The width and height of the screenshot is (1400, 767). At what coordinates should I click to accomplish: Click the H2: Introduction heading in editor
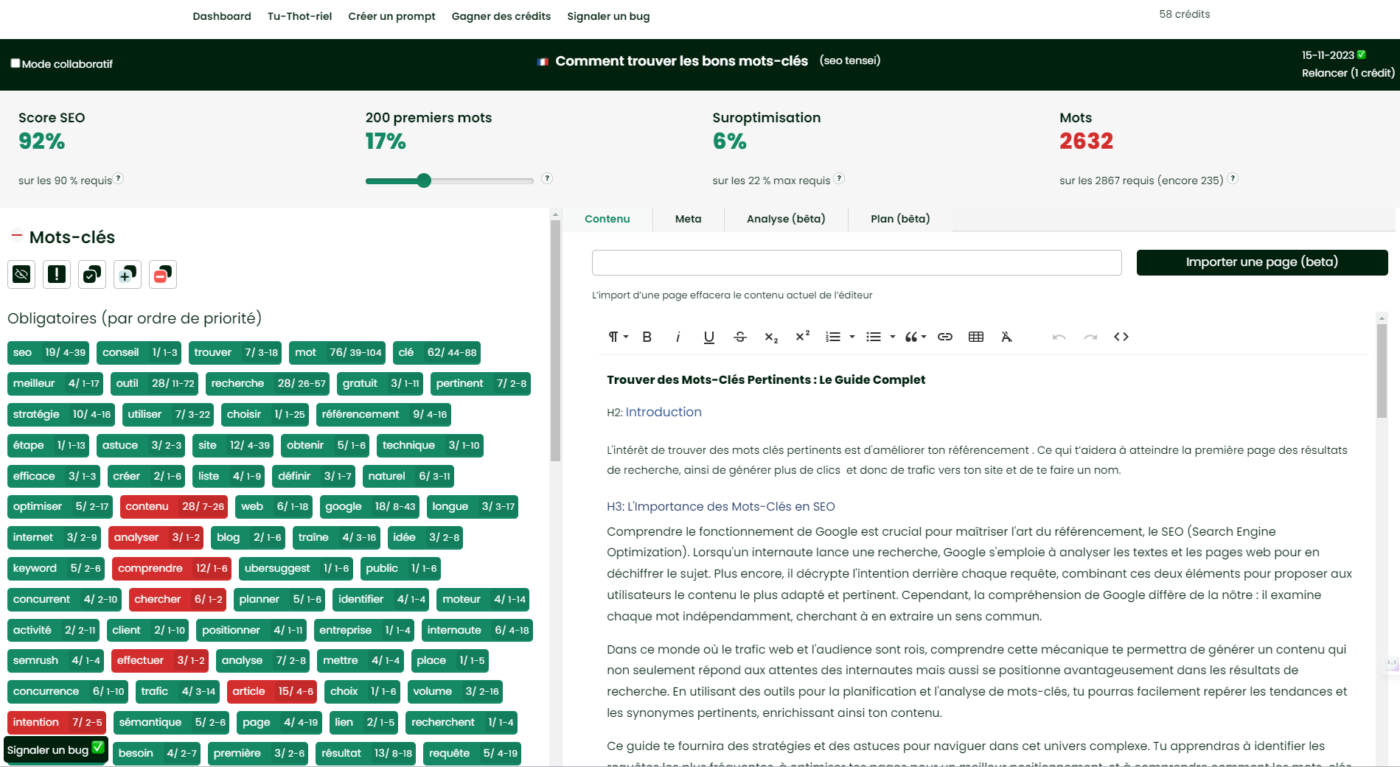(x=654, y=412)
